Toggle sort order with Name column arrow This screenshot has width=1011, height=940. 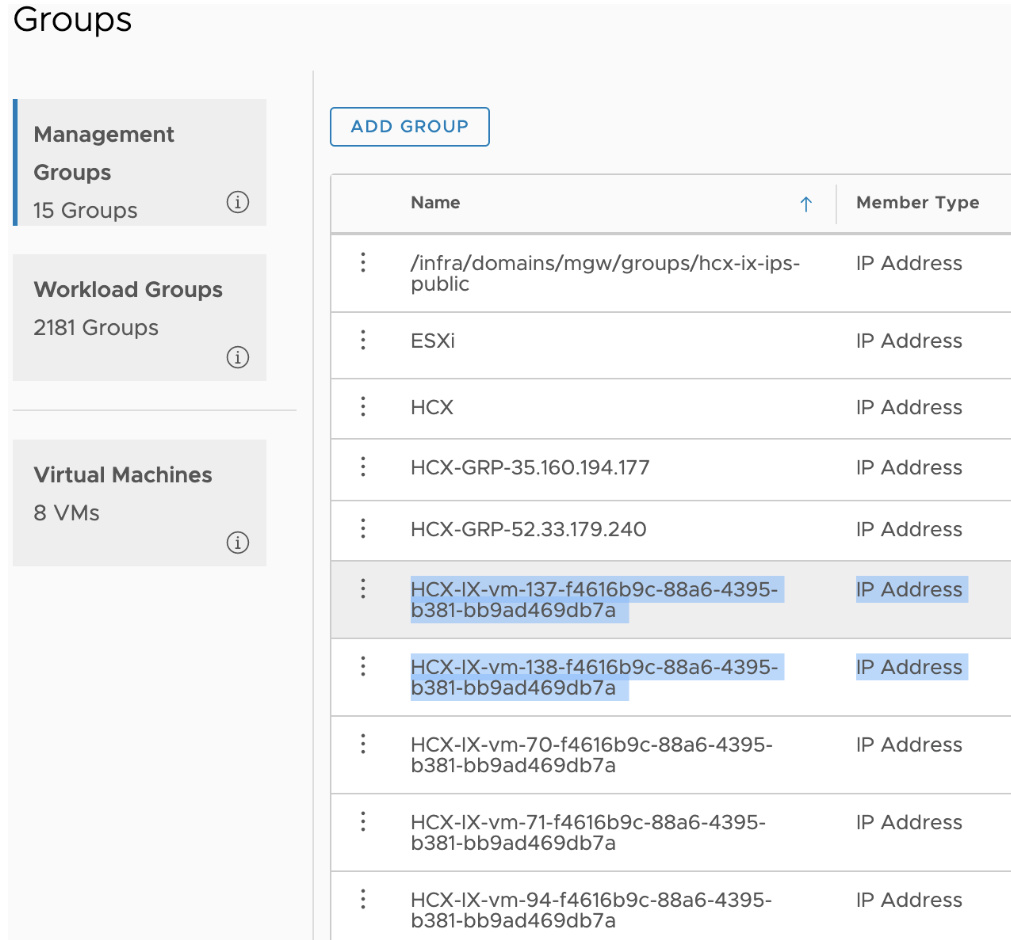point(806,204)
